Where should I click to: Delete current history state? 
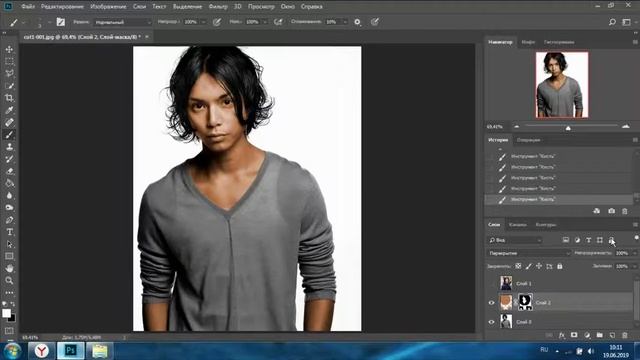pos(624,211)
